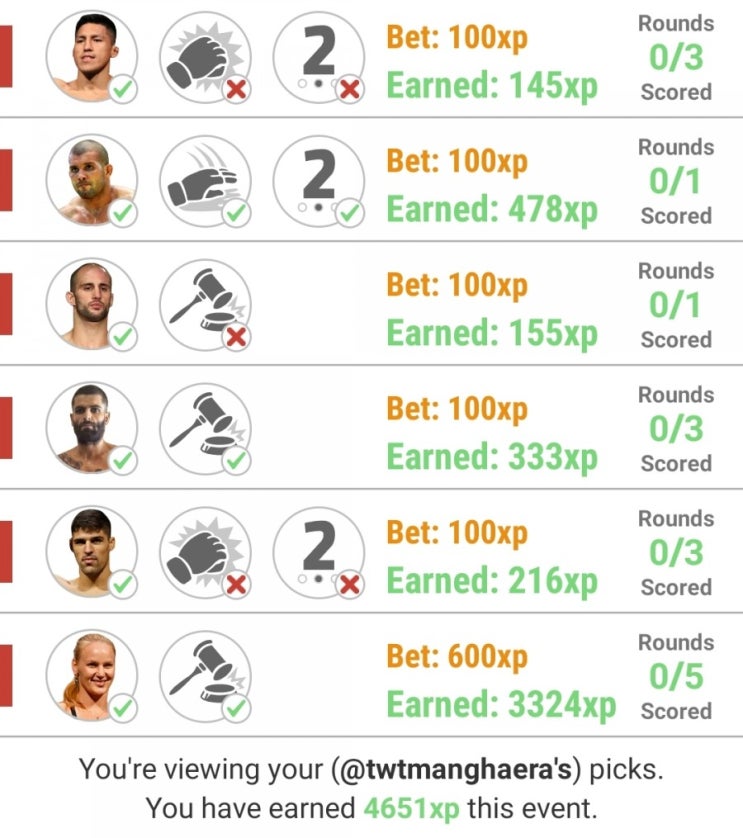Tap the gavel decision icon in the 155xp row

pos(205,305)
